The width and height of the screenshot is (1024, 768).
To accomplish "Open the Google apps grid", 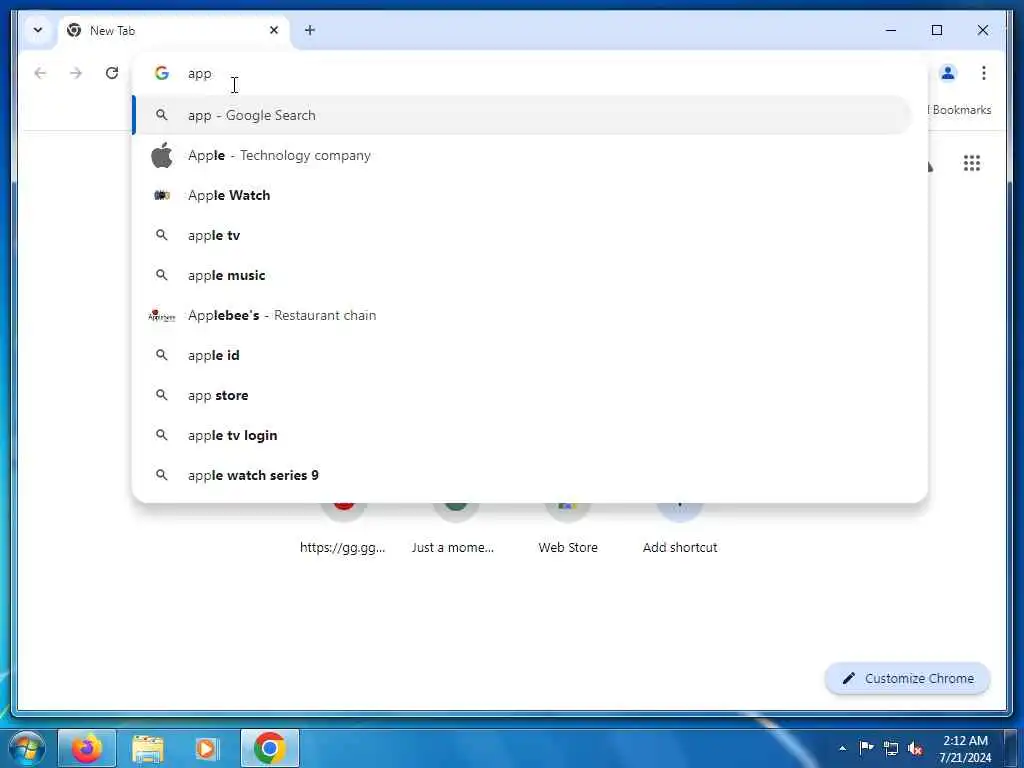I will 972,163.
